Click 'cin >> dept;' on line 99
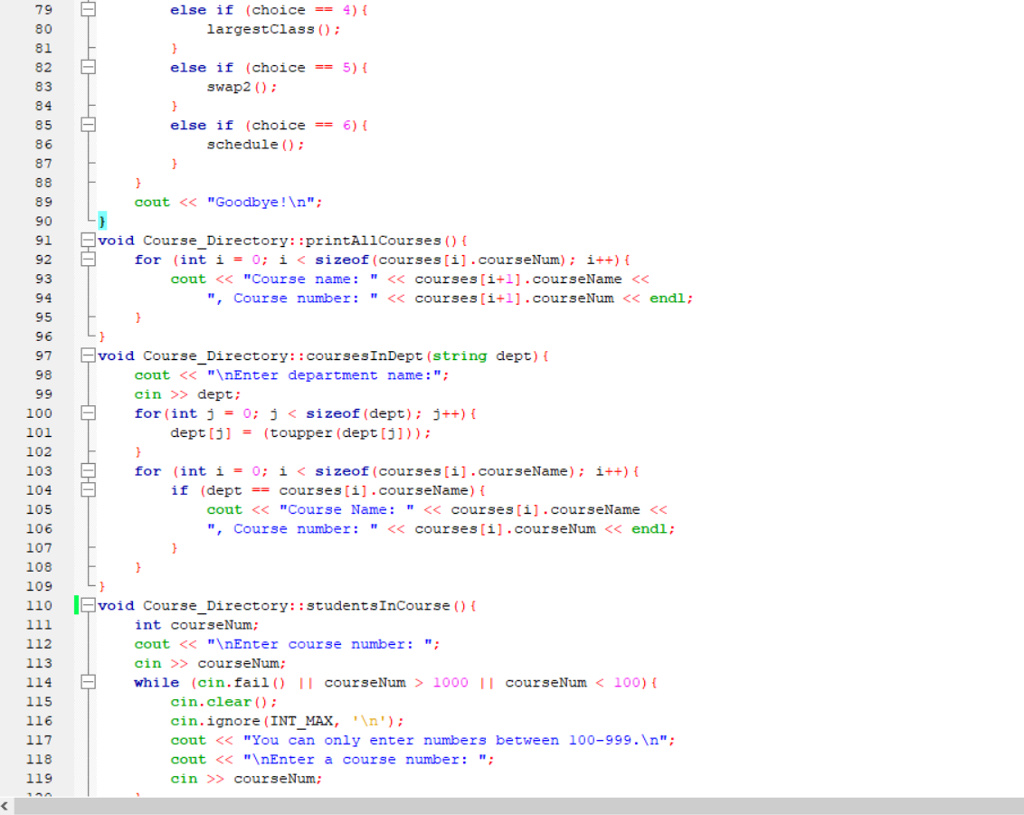 point(187,394)
